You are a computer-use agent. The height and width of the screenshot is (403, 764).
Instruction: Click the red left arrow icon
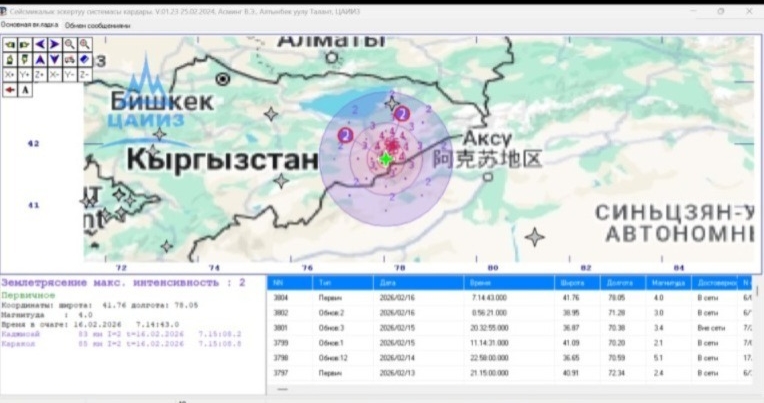pos(10,89)
